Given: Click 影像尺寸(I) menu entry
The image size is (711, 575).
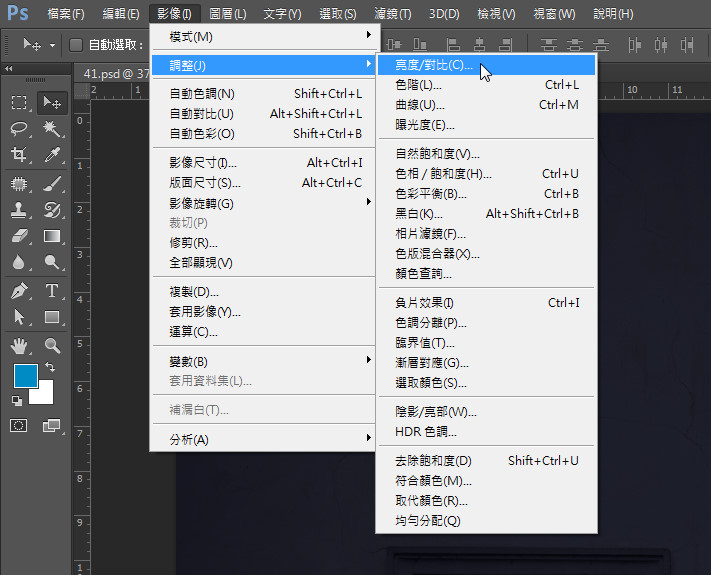Looking at the screenshot, I should (203, 163).
